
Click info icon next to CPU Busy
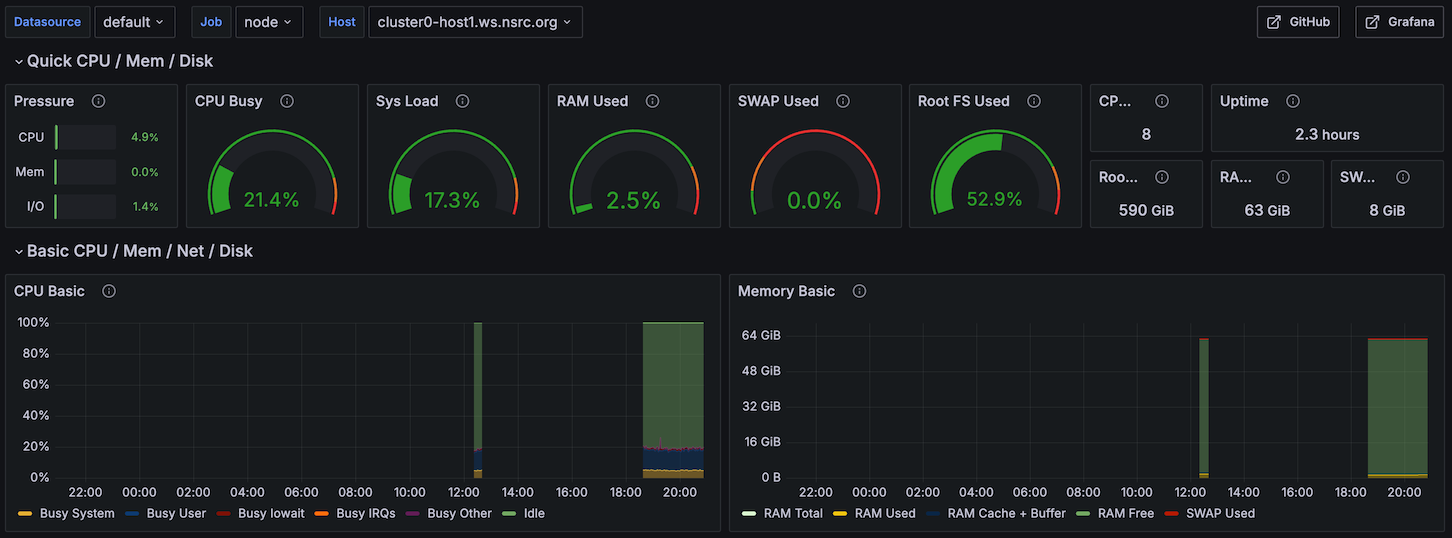(287, 101)
